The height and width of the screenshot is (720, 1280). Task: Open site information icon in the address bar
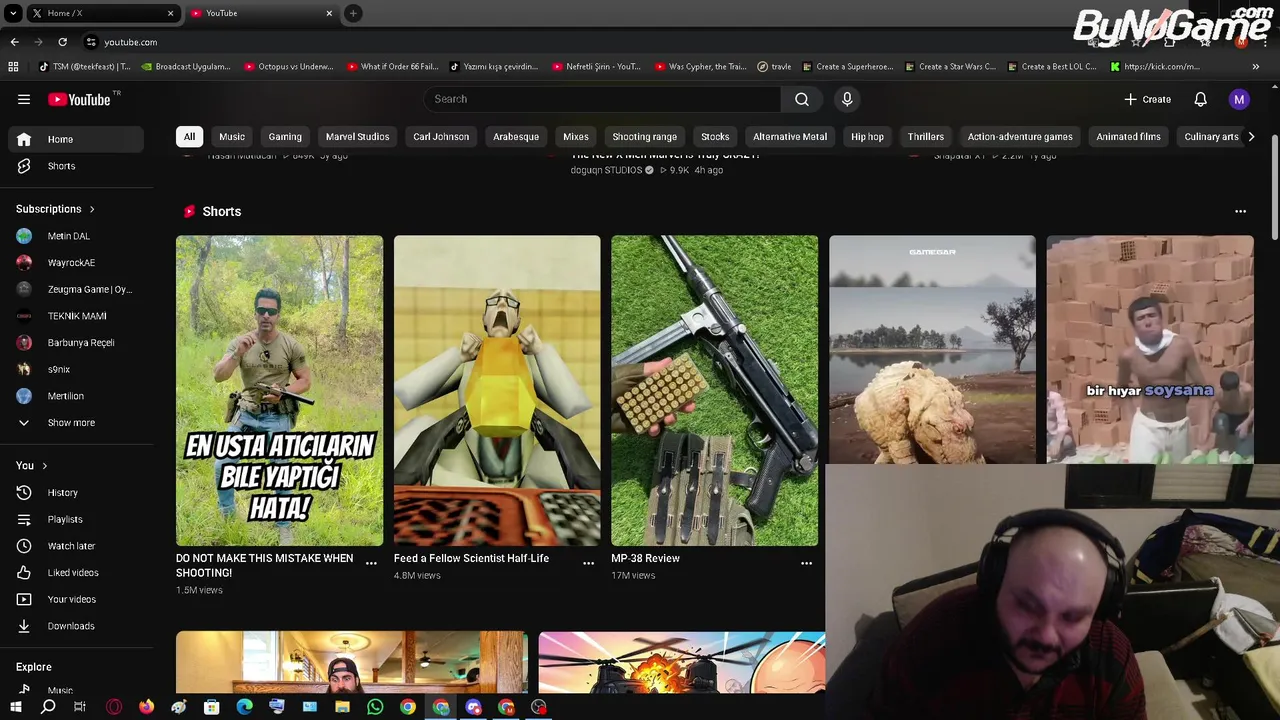[x=91, y=42]
